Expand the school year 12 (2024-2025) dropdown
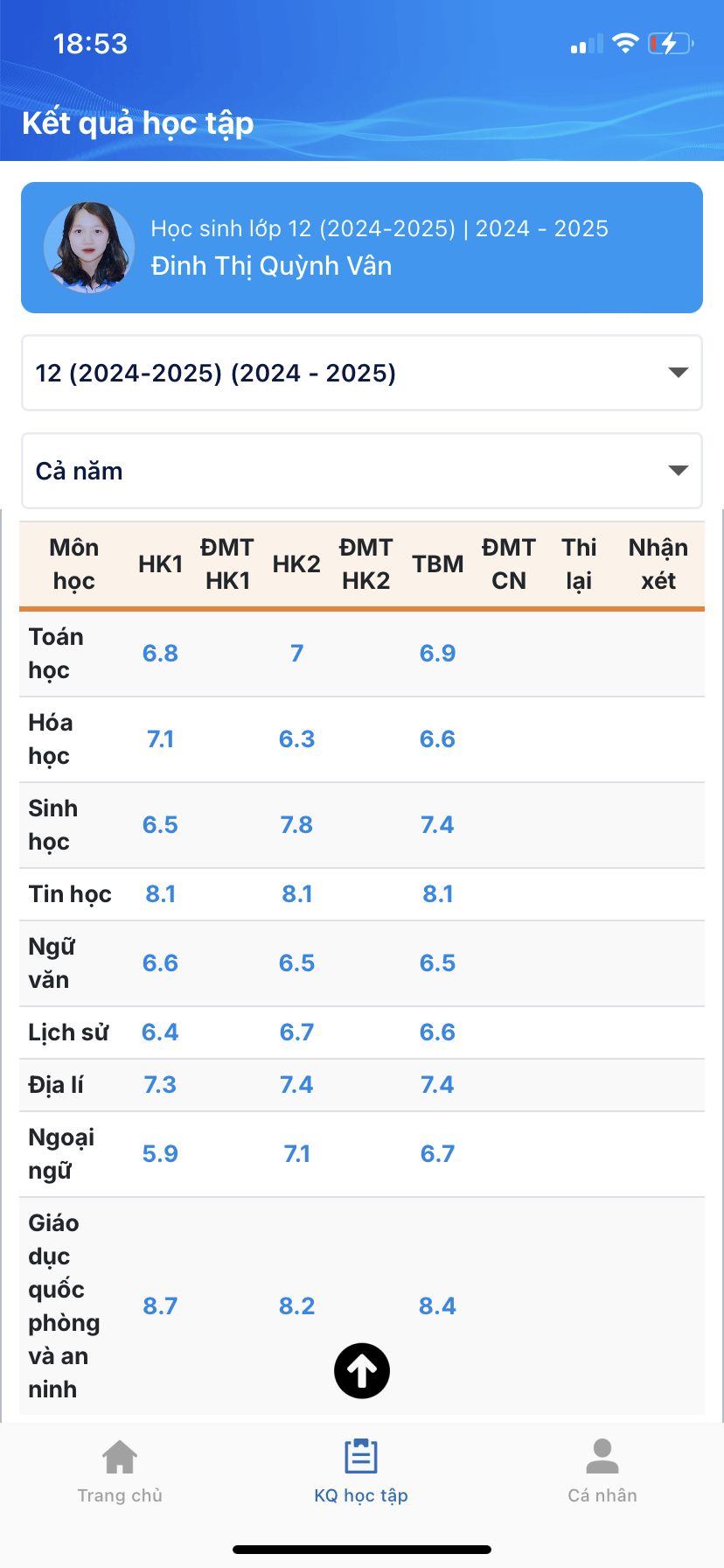Viewport: 724px width, 1568px height. pos(362,373)
